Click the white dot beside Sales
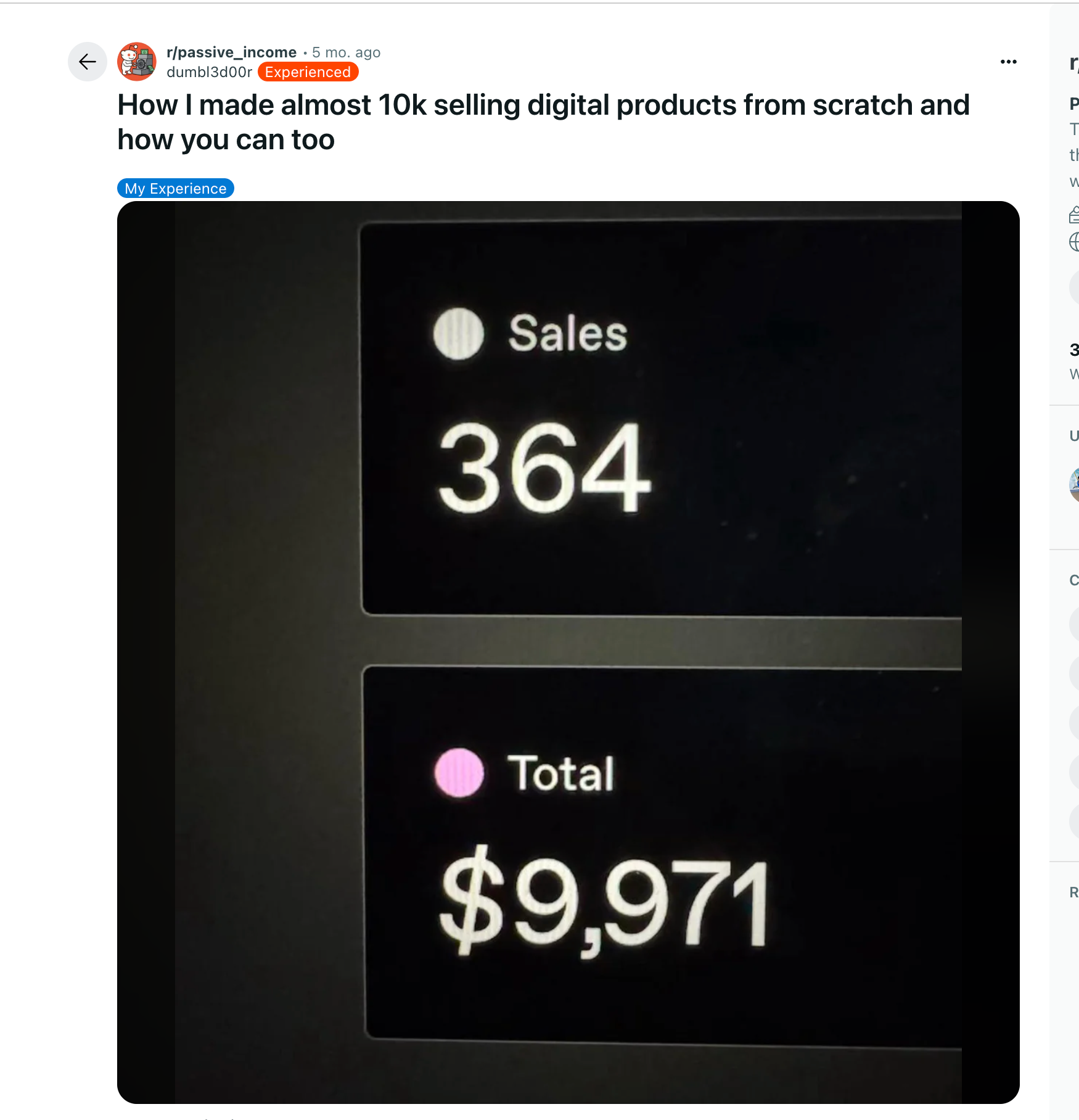The width and height of the screenshot is (1079, 1120). pyautogui.click(x=458, y=334)
